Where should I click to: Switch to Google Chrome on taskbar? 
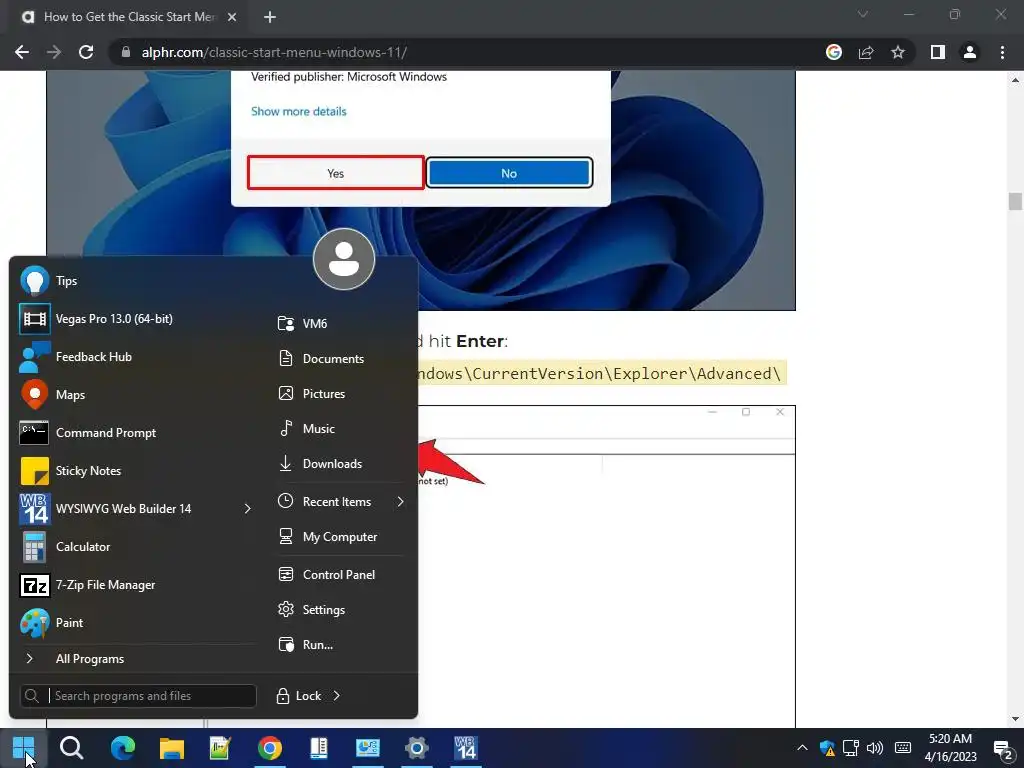[x=270, y=748]
